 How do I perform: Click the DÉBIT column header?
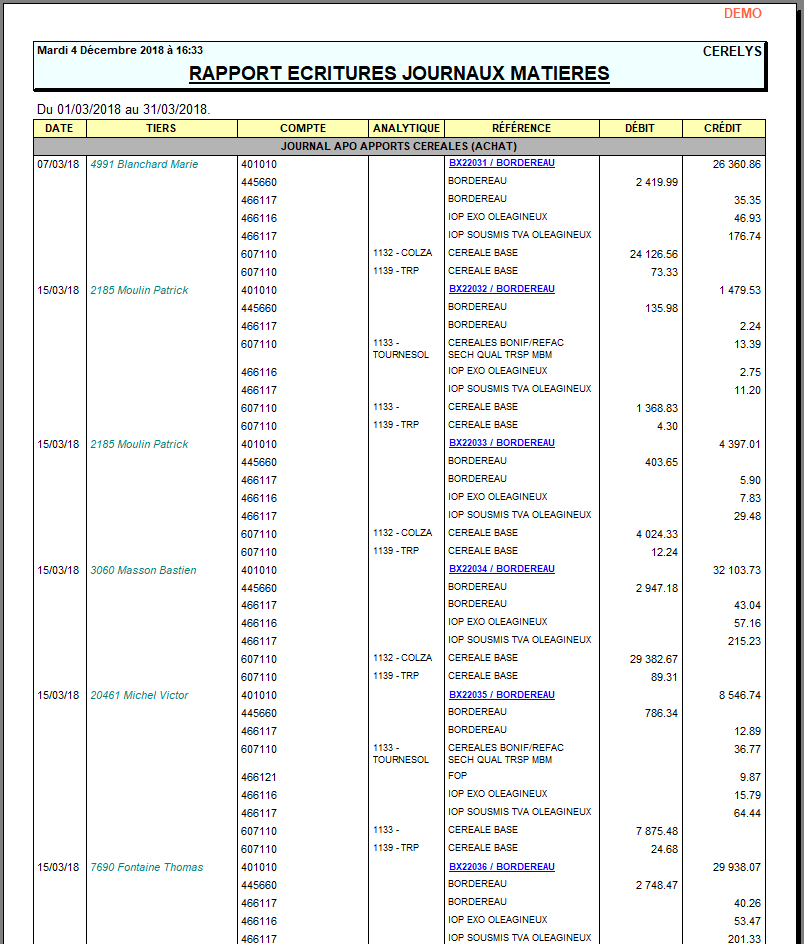point(640,128)
